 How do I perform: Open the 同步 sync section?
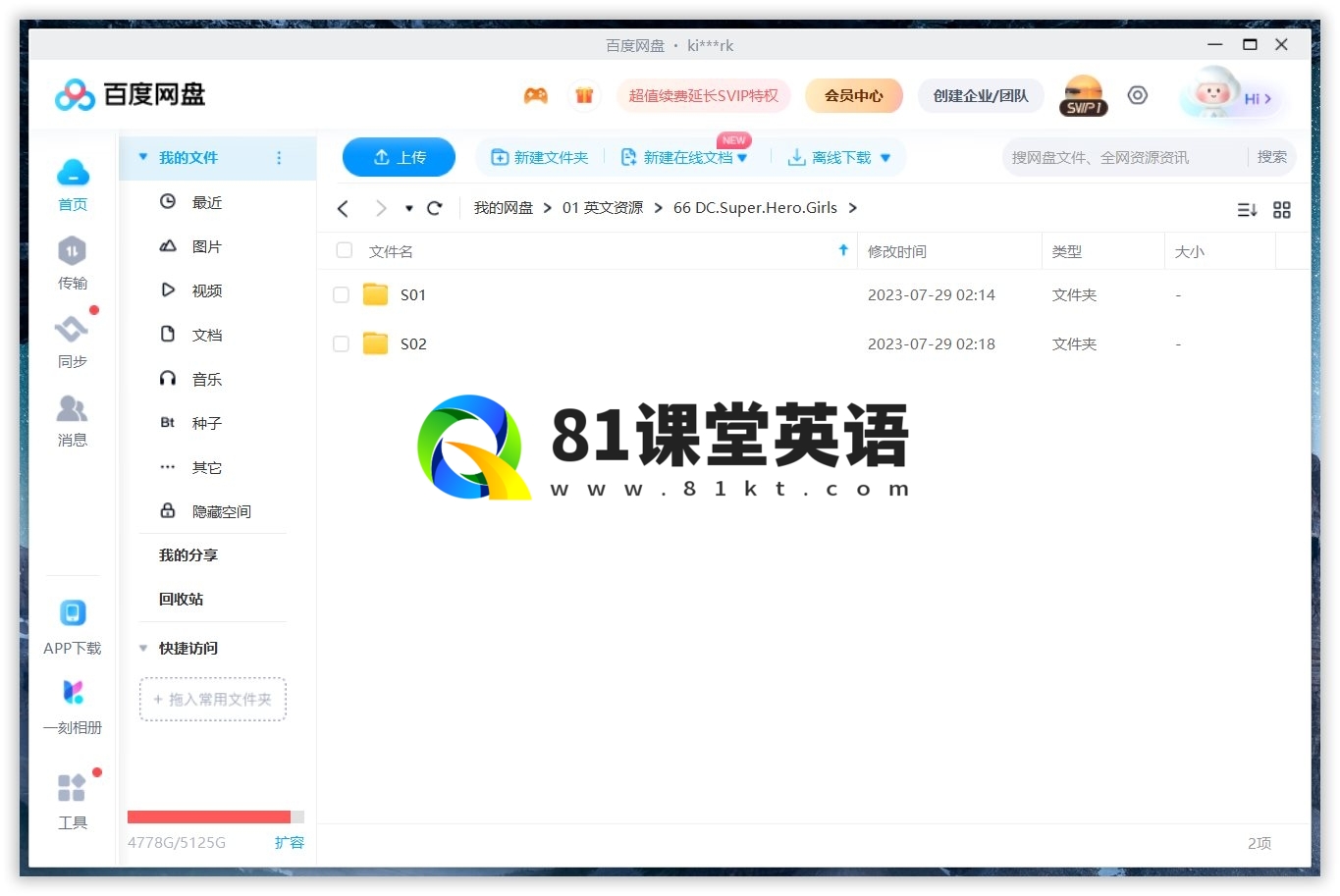coord(73,342)
